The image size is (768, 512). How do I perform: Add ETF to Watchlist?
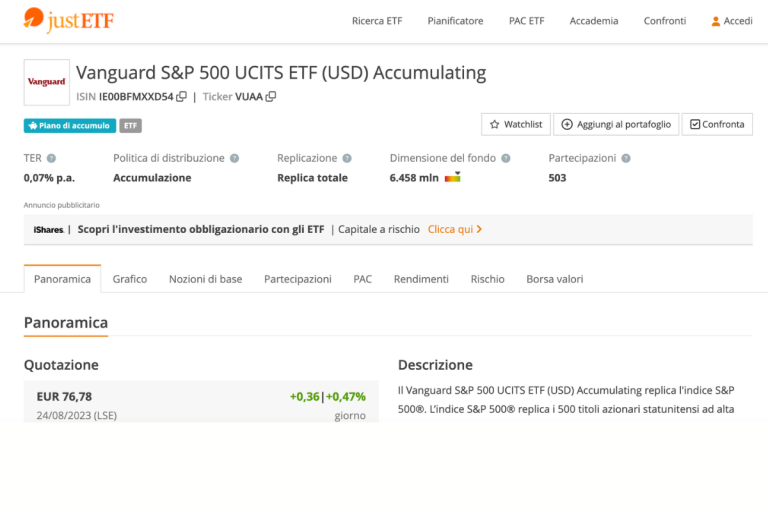515,125
